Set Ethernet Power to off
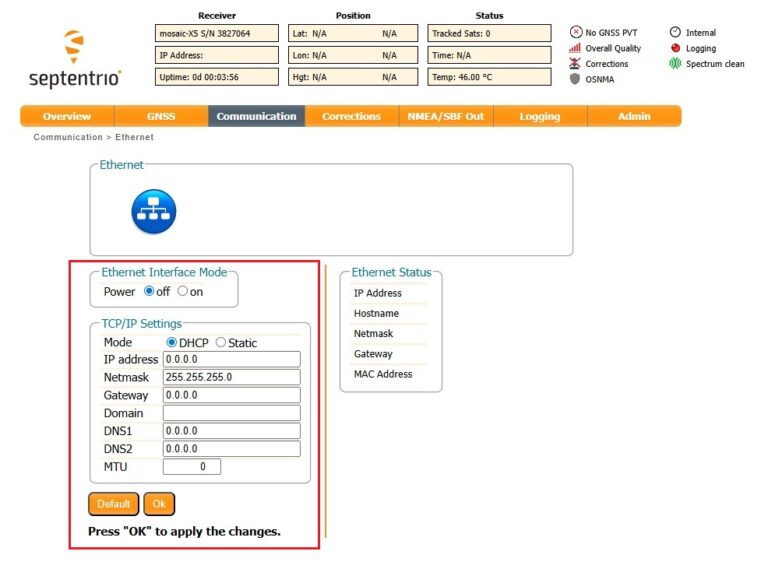Viewport: 768px width, 562px height. tap(149, 291)
